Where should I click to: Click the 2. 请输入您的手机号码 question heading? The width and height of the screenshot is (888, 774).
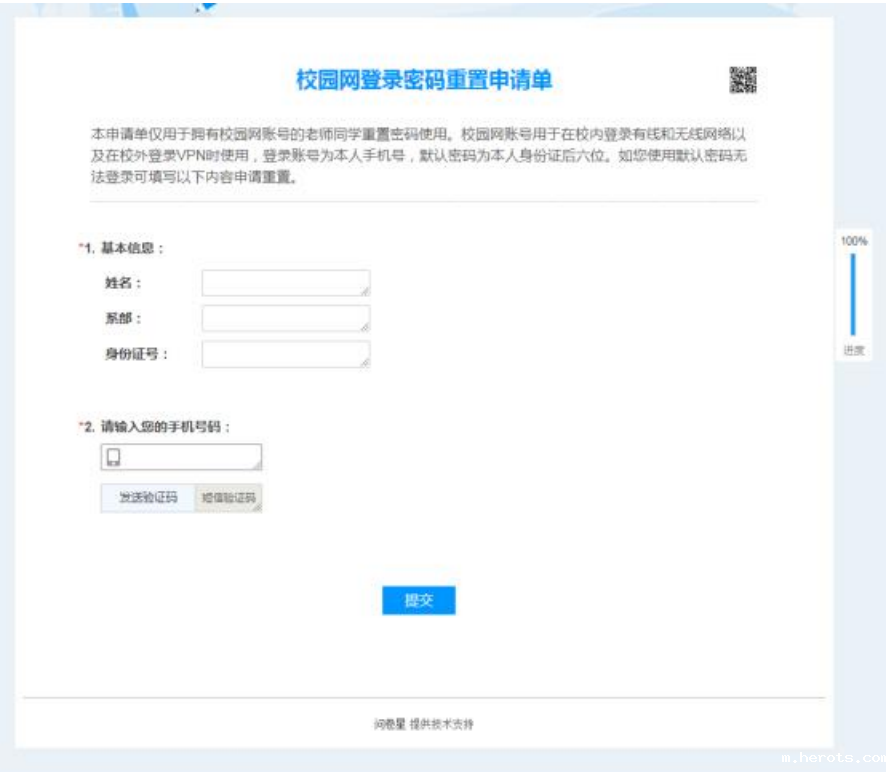157,427
